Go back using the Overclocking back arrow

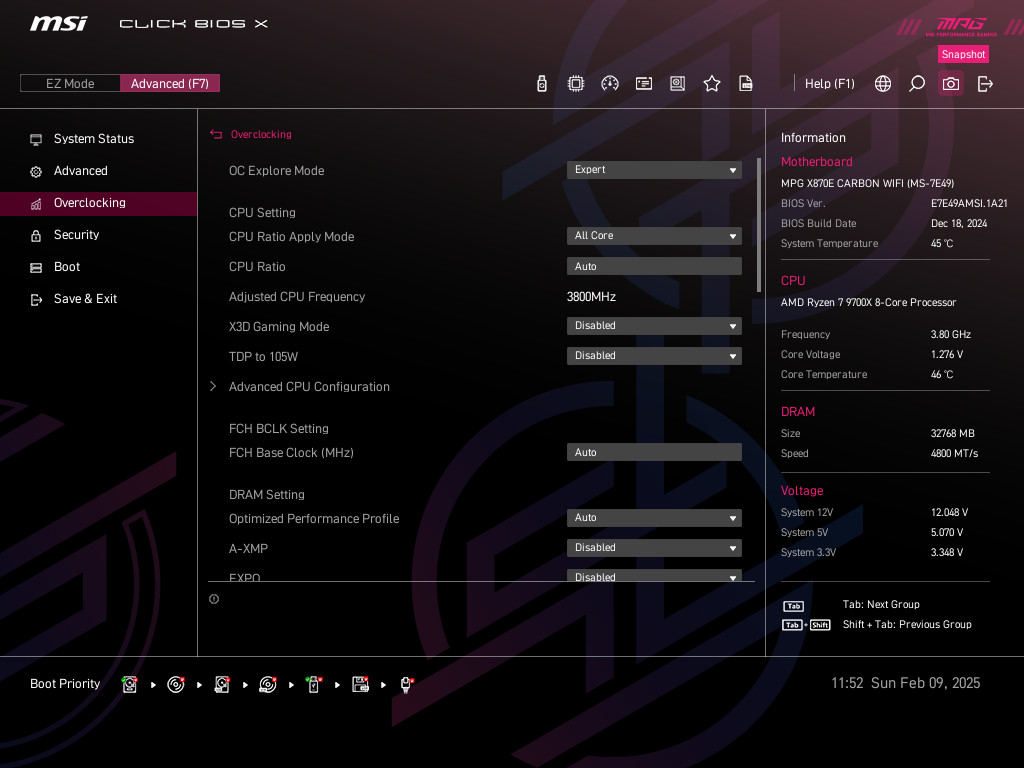click(215, 134)
